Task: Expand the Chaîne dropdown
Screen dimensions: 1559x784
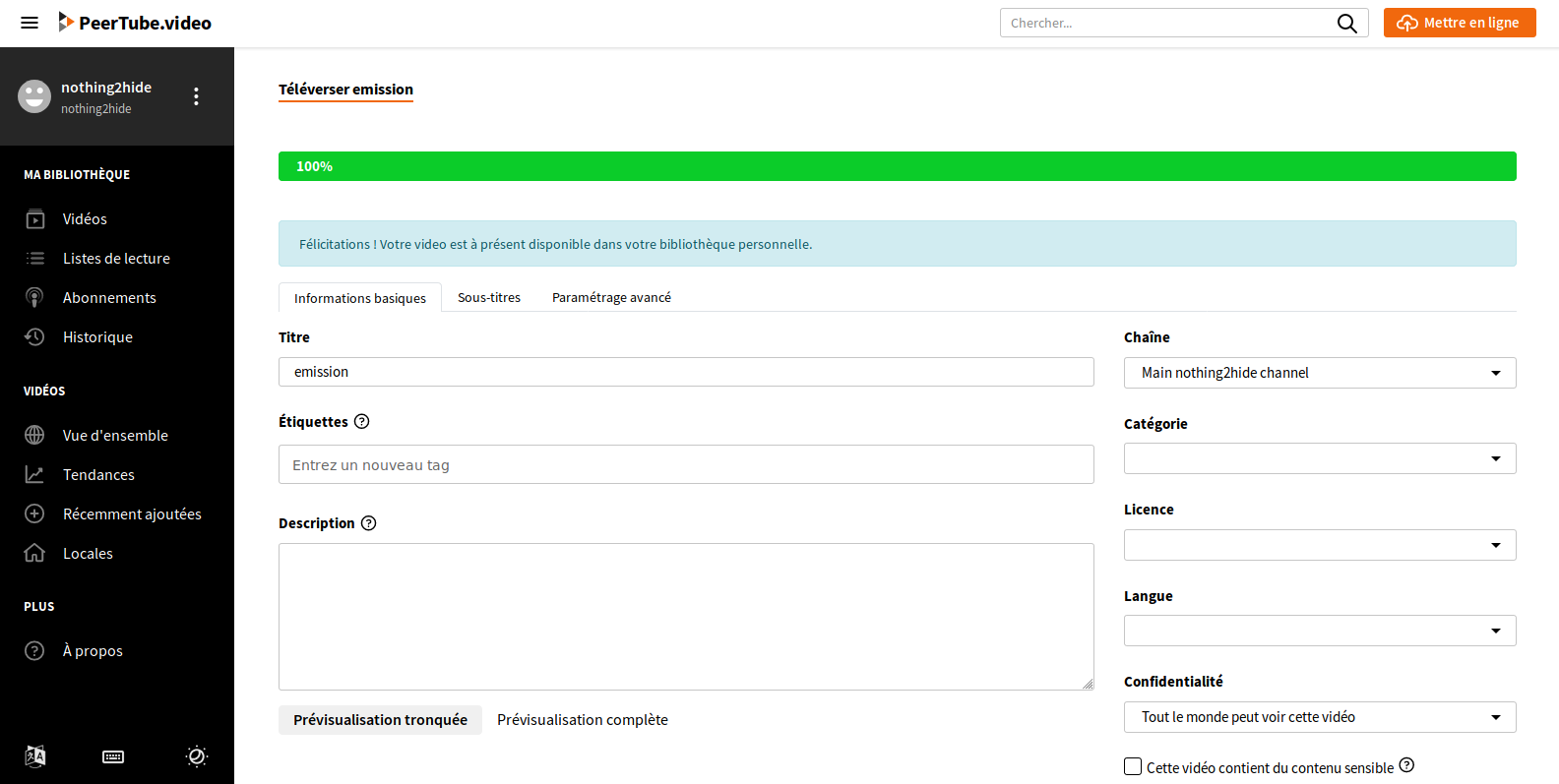Action: (x=1319, y=373)
